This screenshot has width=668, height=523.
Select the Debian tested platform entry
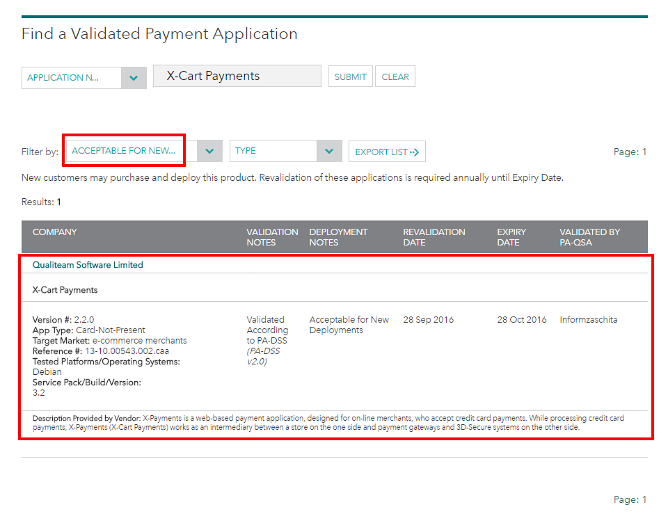click(47, 372)
